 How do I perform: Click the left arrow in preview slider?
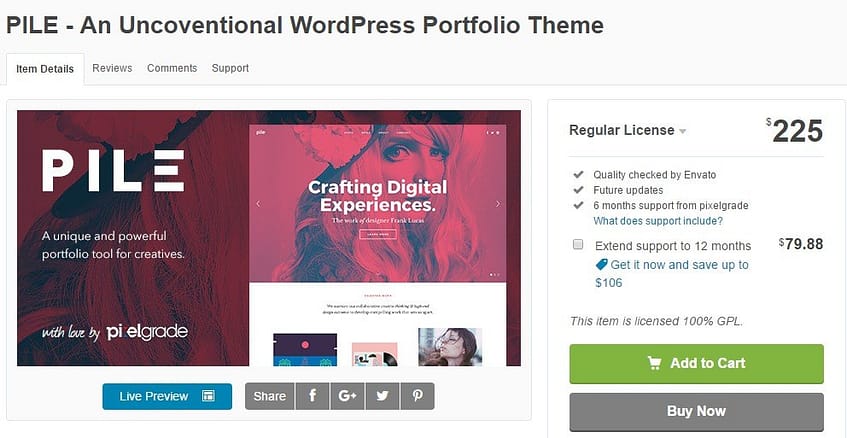258,204
